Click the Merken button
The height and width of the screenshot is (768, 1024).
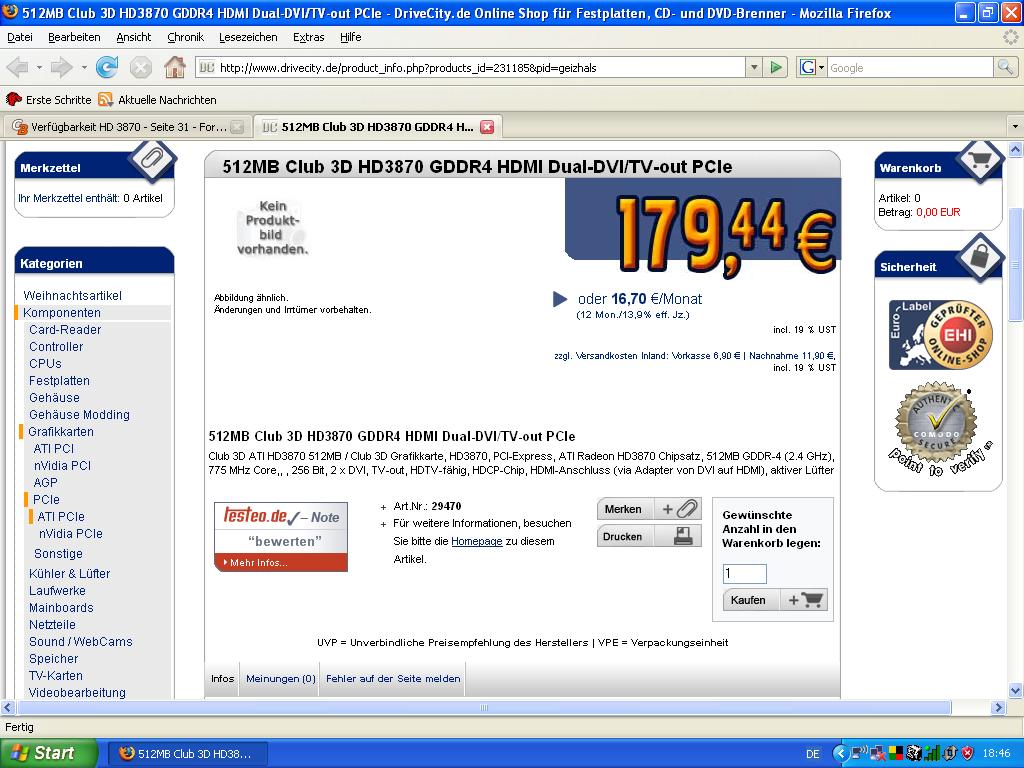(649, 509)
